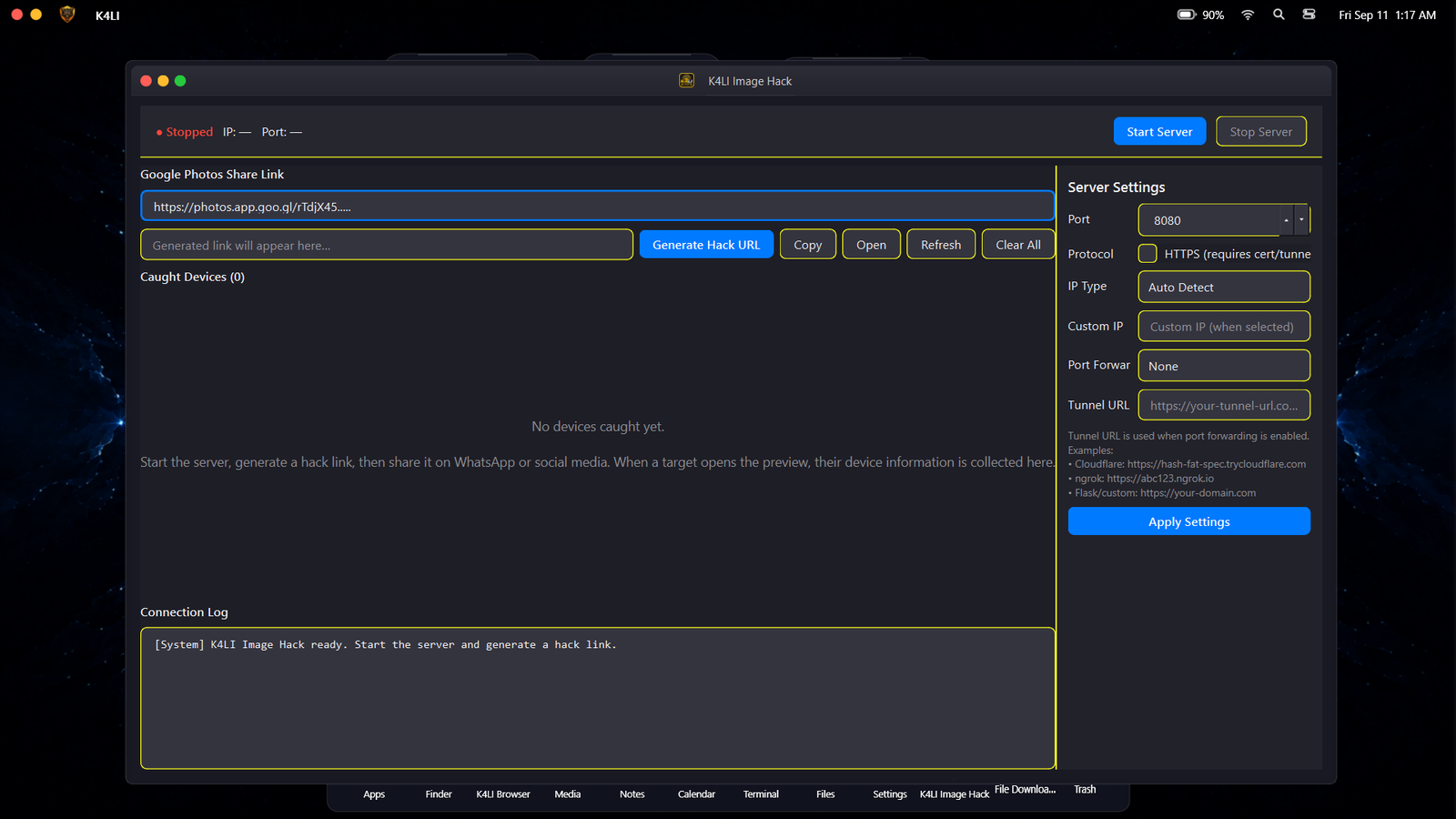Open Apps from the dock

(x=374, y=794)
